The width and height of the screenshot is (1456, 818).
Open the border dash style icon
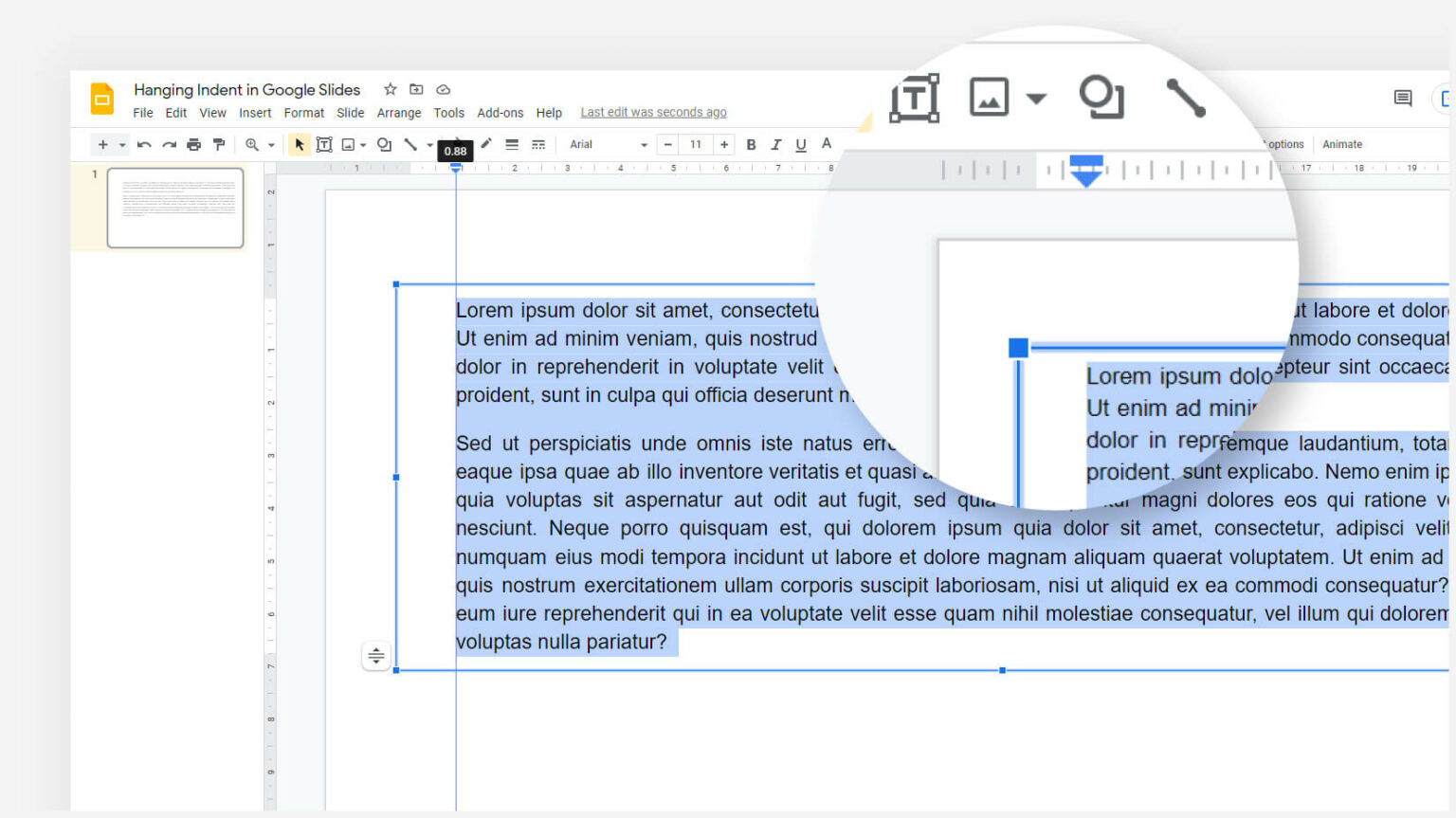coord(538,144)
